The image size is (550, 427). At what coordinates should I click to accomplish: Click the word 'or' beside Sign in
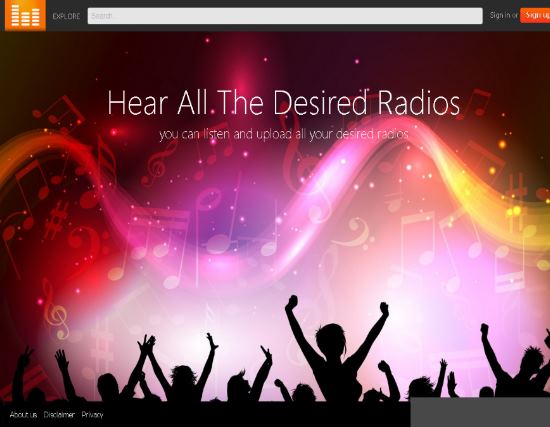point(515,15)
